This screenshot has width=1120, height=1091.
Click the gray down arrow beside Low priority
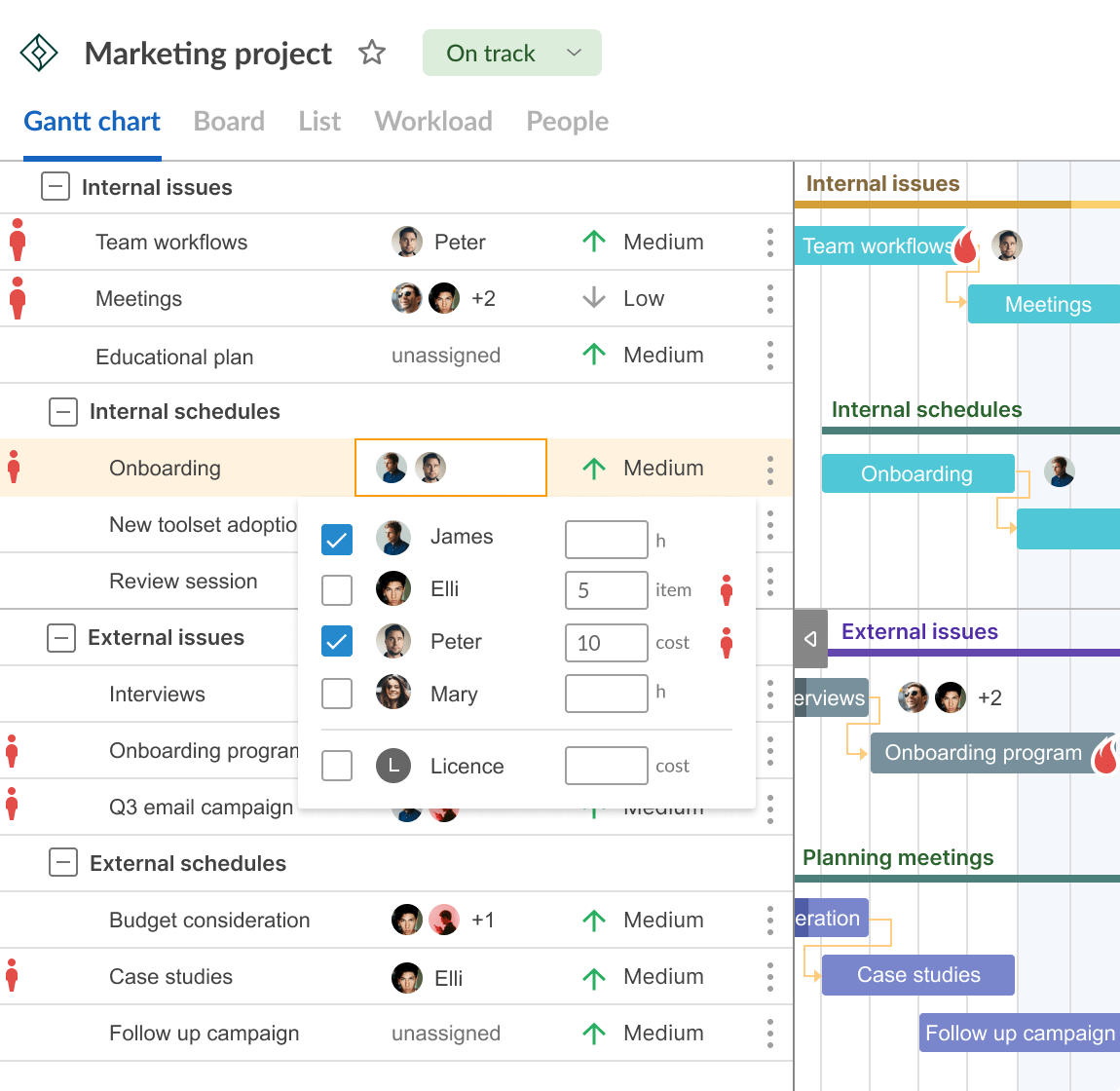[593, 298]
